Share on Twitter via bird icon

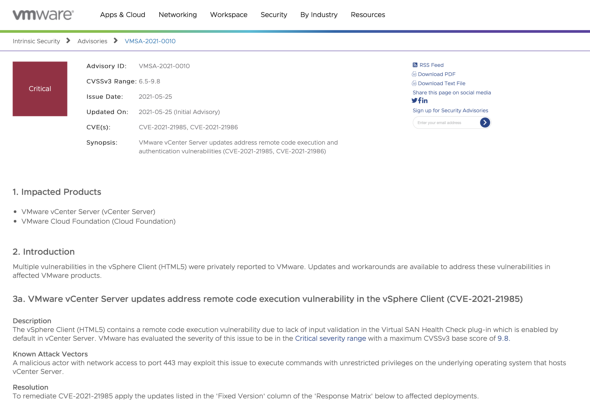[414, 100]
